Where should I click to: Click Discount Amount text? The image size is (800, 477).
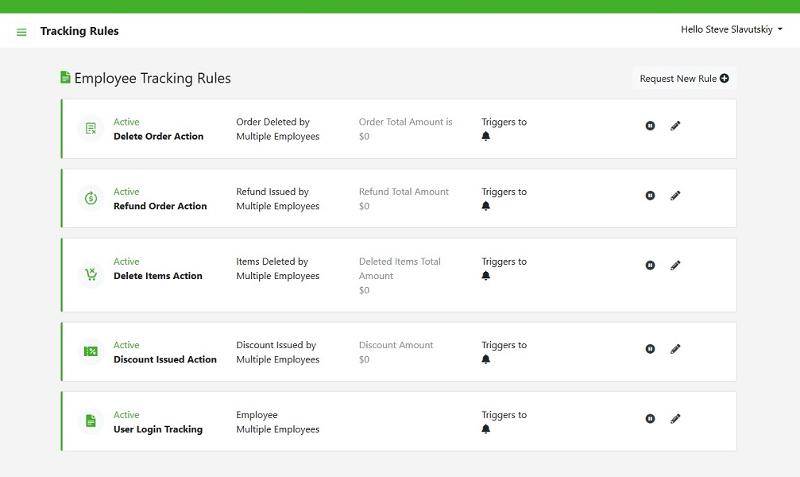click(396, 345)
